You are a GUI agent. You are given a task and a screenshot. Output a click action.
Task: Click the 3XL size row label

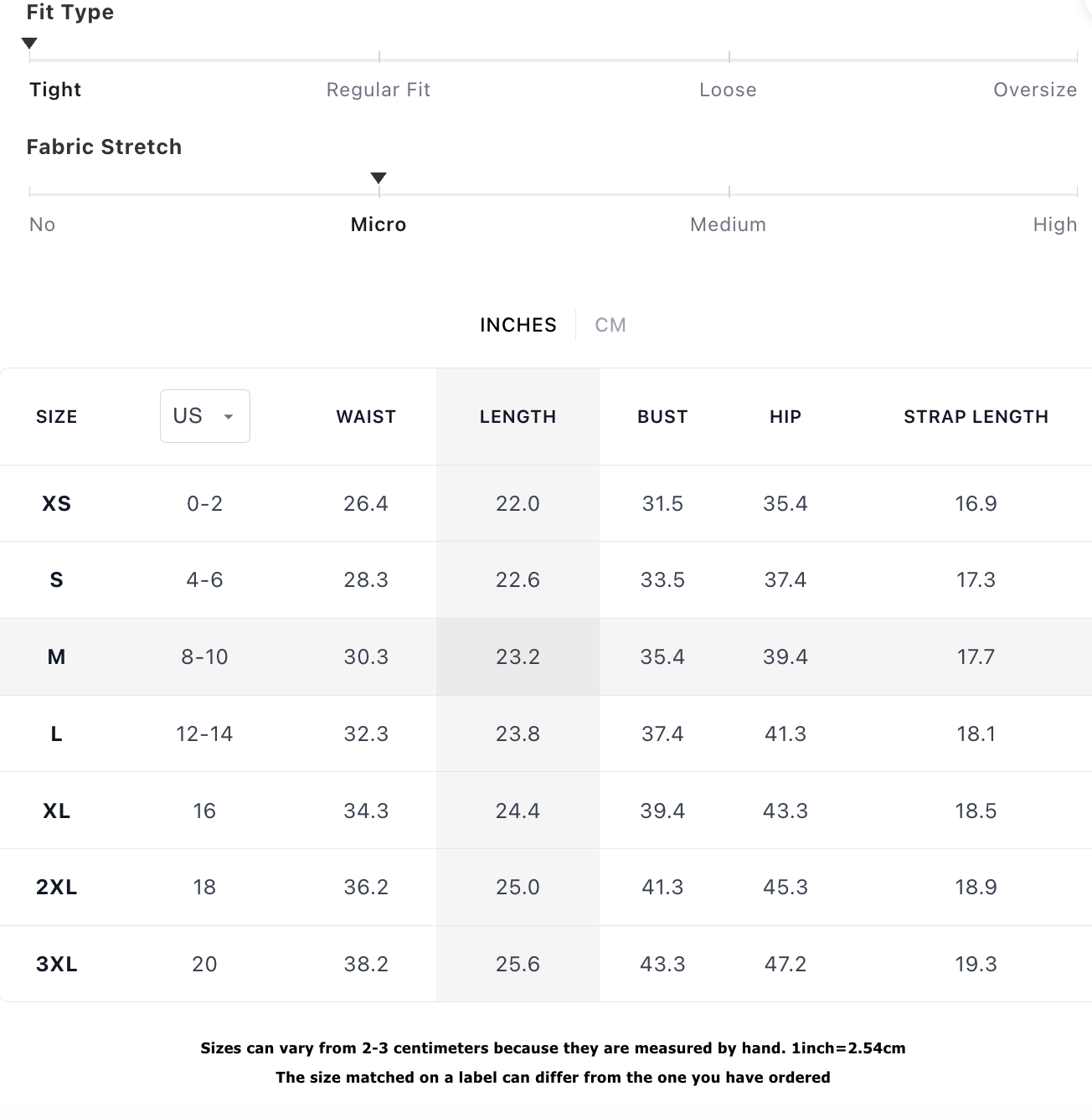56,964
